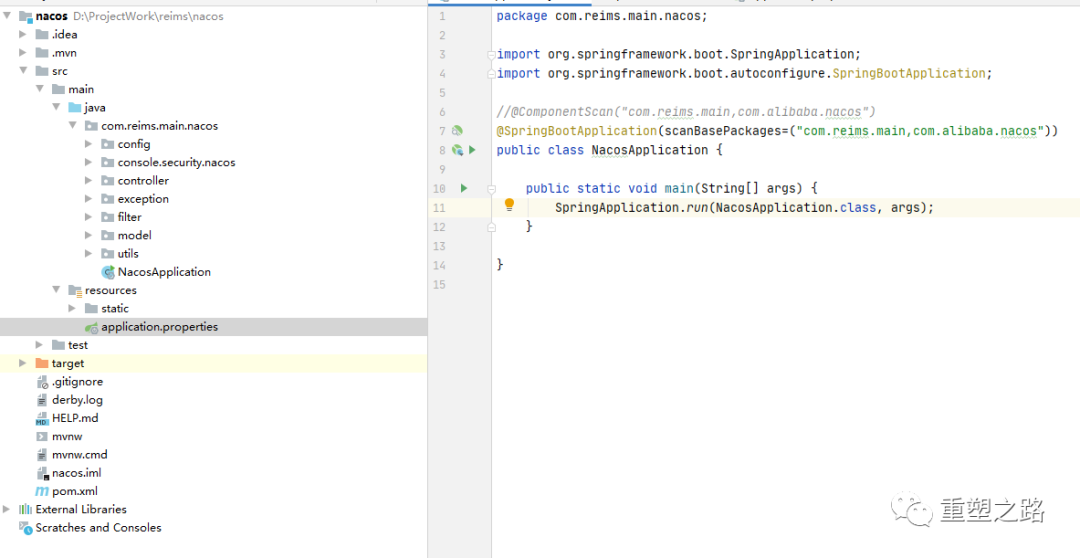Click the derby.log file icon
This screenshot has height=558, width=1080.
coord(42,400)
